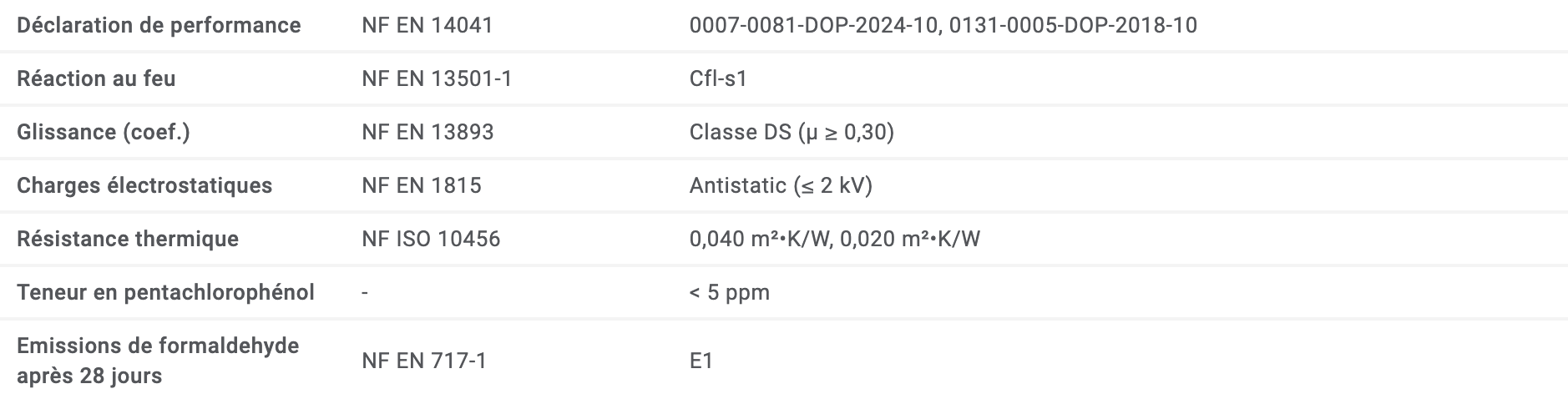Click the "Réaction au feu" label
This screenshot has height=399, width=1568.
[x=96, y=78]
